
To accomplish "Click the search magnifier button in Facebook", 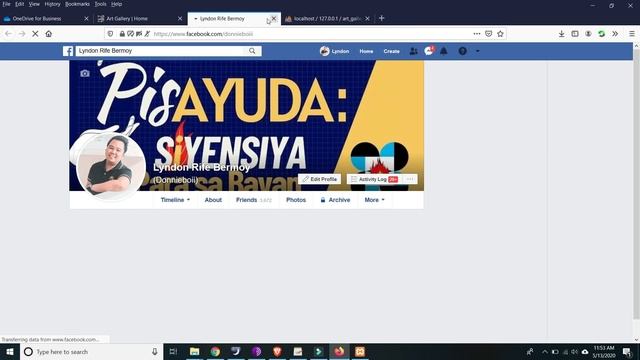I will (252, 51).
